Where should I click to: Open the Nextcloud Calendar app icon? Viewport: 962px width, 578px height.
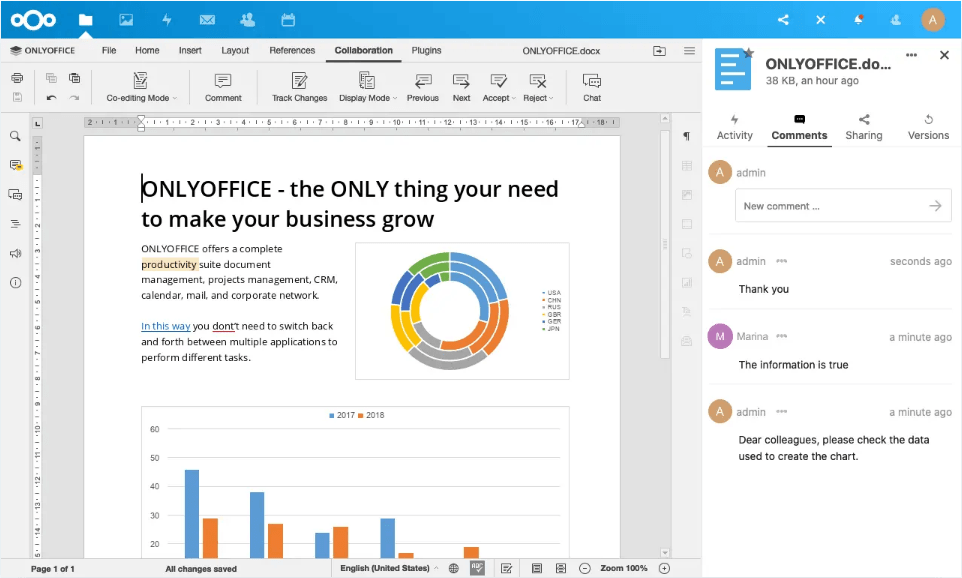pos(288,20)
